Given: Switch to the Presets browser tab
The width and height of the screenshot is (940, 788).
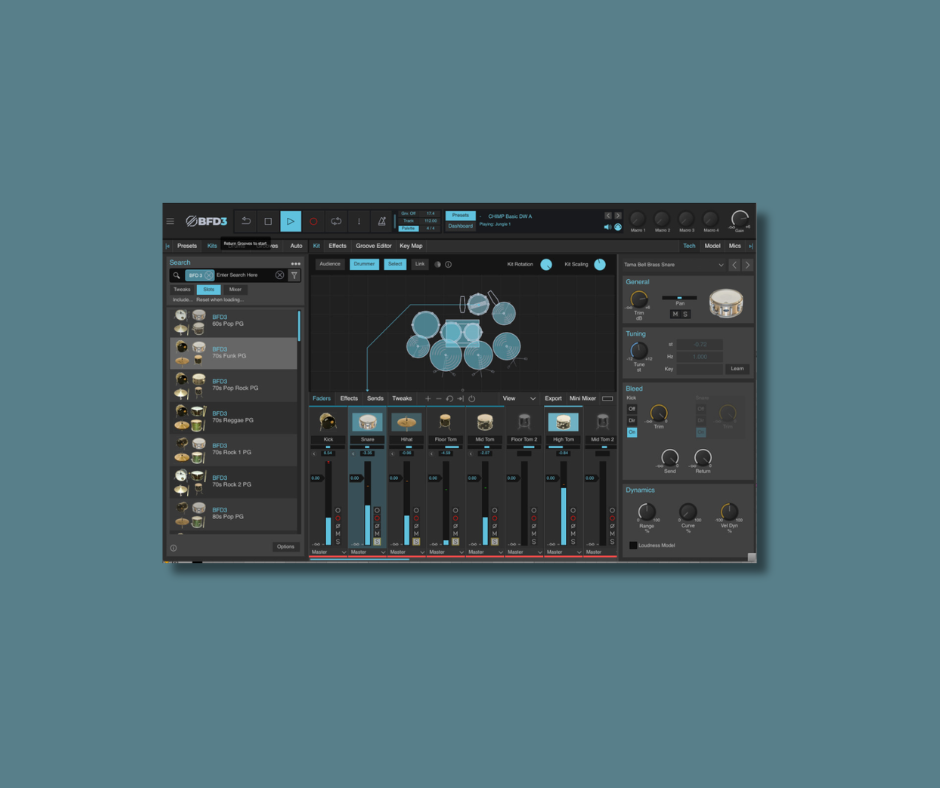Looking at the screenshot, I should [187, 246].
